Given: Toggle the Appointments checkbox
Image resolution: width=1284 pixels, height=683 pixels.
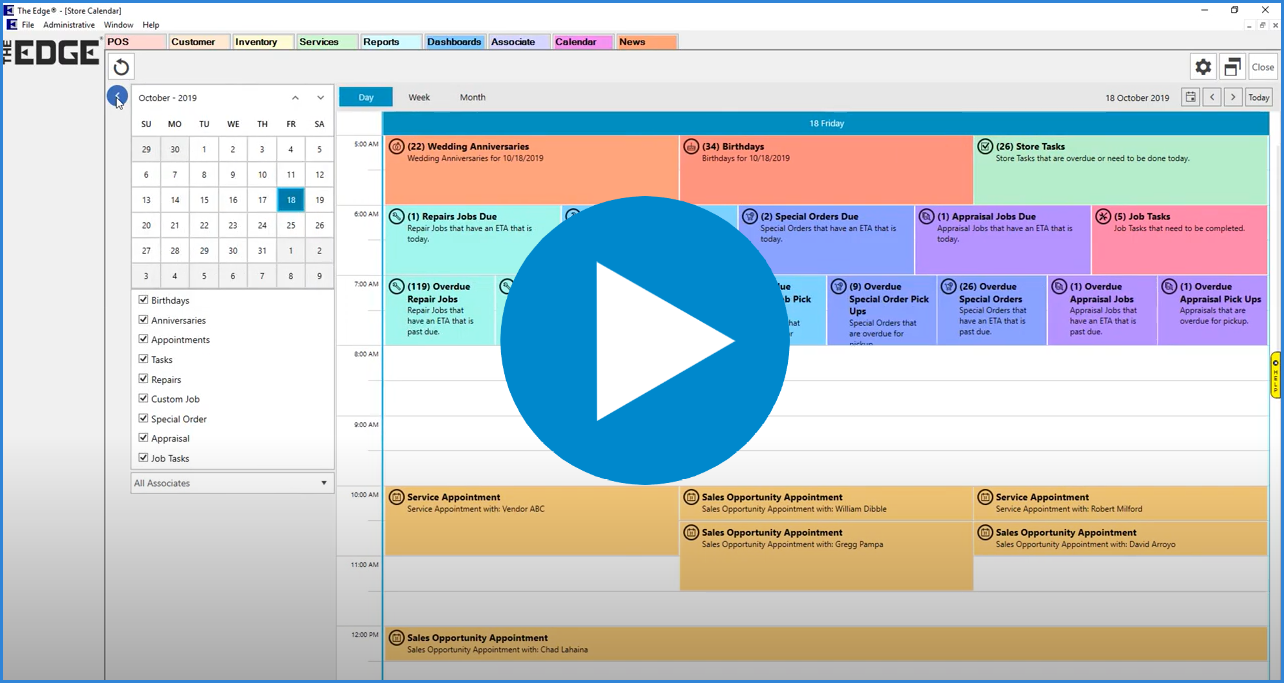Looking at the screenshot, I should click(143, 340).
